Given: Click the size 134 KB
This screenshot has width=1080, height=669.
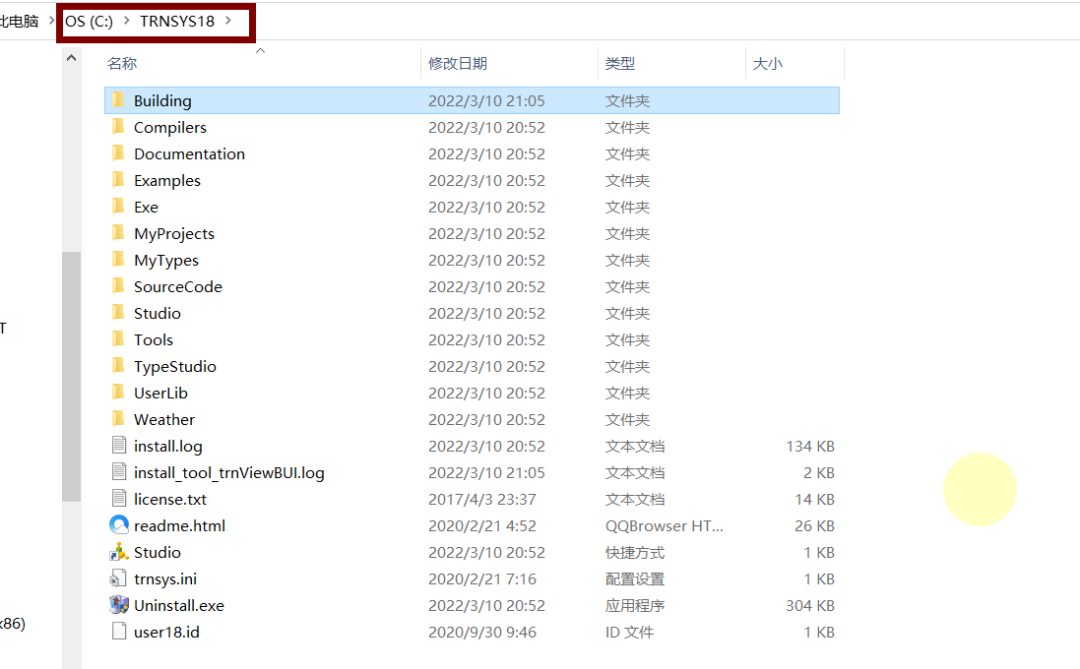Looking at the screenshot, I should [810, 446].
